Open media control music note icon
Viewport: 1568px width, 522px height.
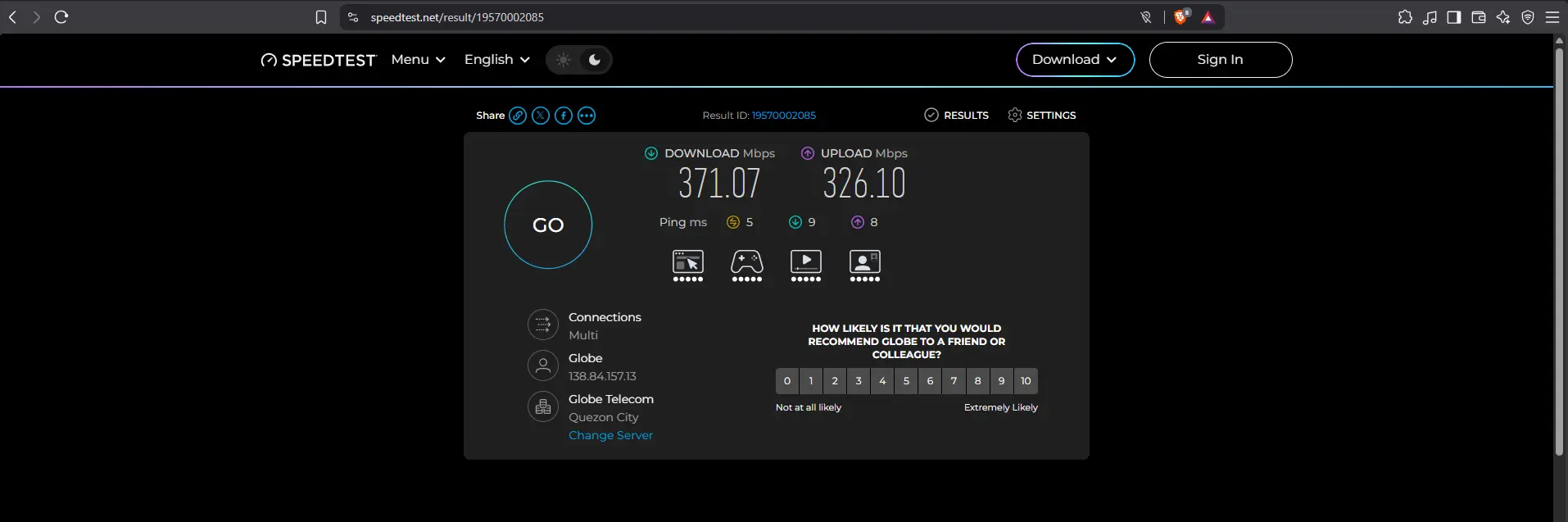(x=1430, y=17)
